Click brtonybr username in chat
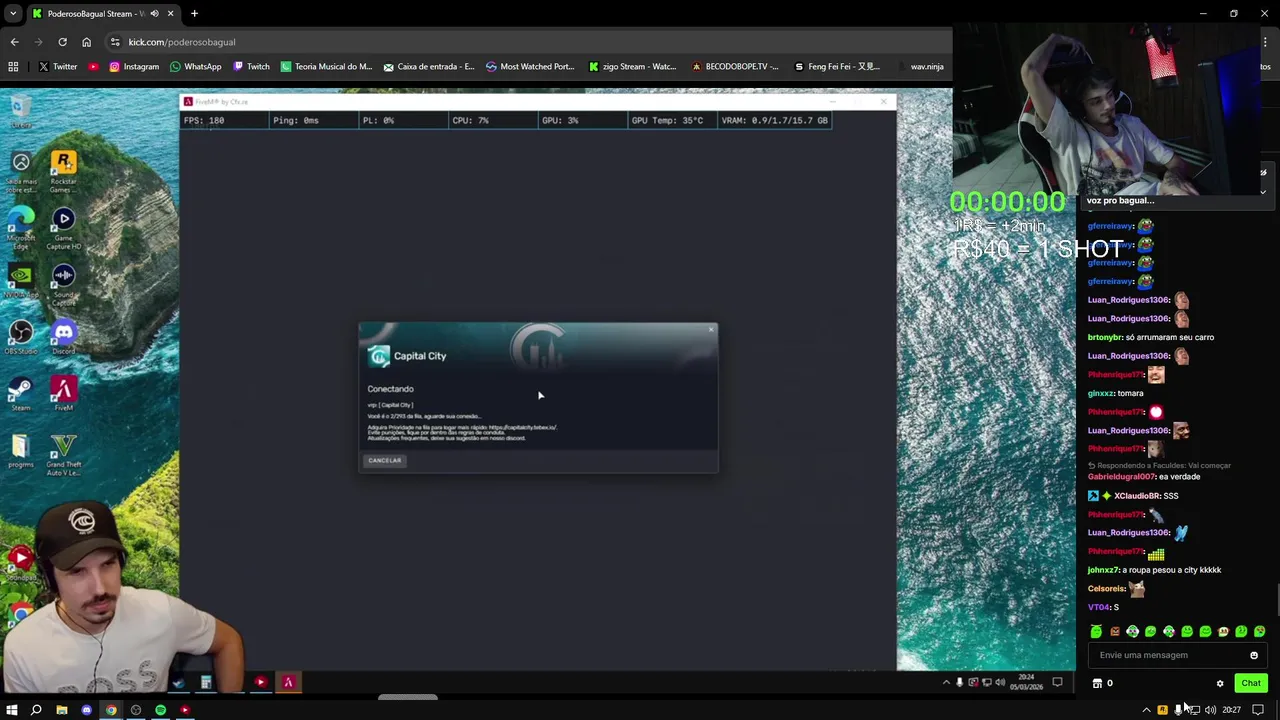 (x=1104, y=337)
